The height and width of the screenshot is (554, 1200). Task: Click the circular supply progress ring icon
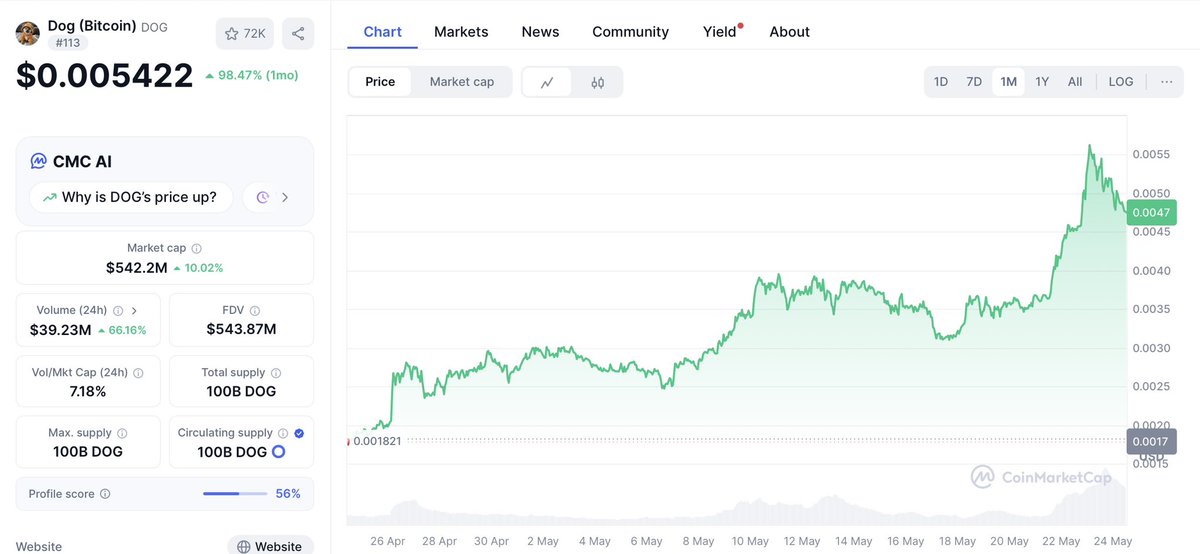279,452
